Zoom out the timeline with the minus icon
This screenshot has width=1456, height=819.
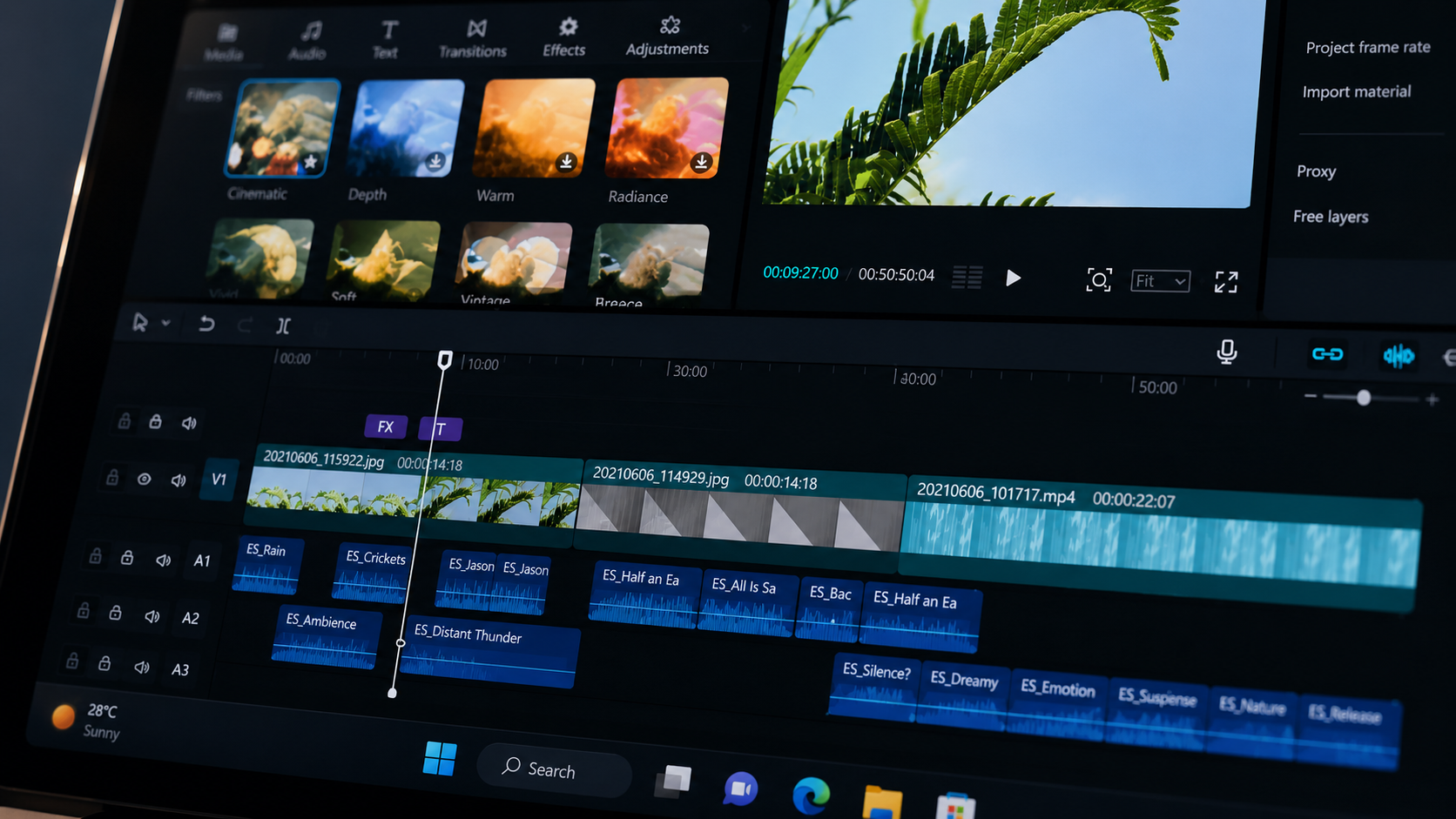pos(1311,396)
